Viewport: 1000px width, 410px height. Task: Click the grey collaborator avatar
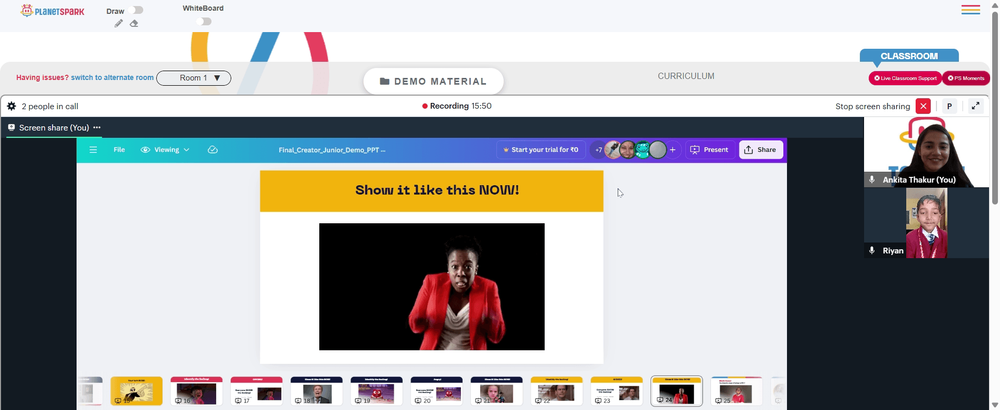[x=658, y=150]
